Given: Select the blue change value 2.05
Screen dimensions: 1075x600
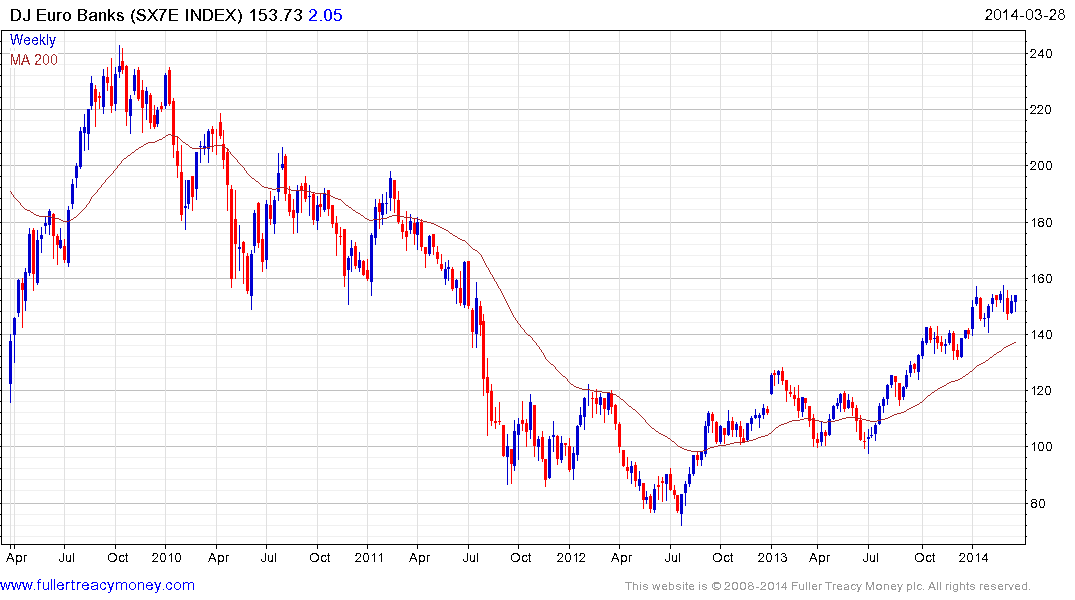Looking at the screenshot, I should [325, 15].
